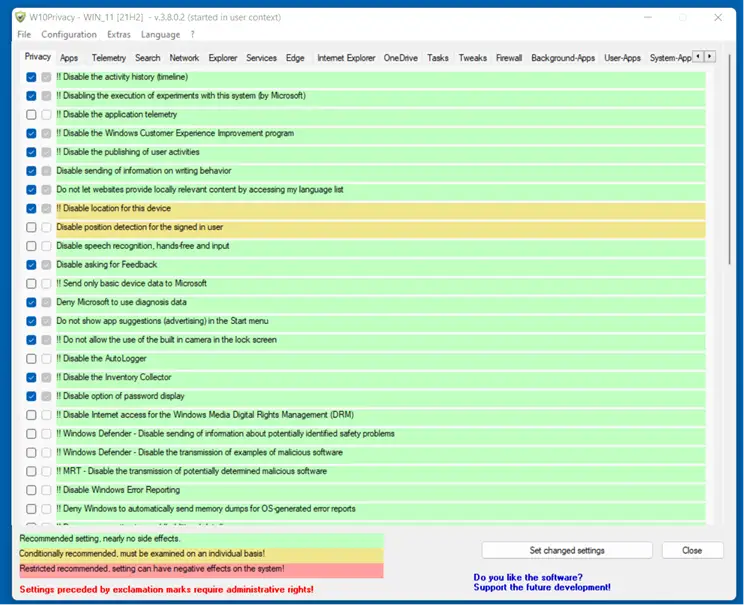
Task: Switch to the User-Apps tab
Action: 622,58
